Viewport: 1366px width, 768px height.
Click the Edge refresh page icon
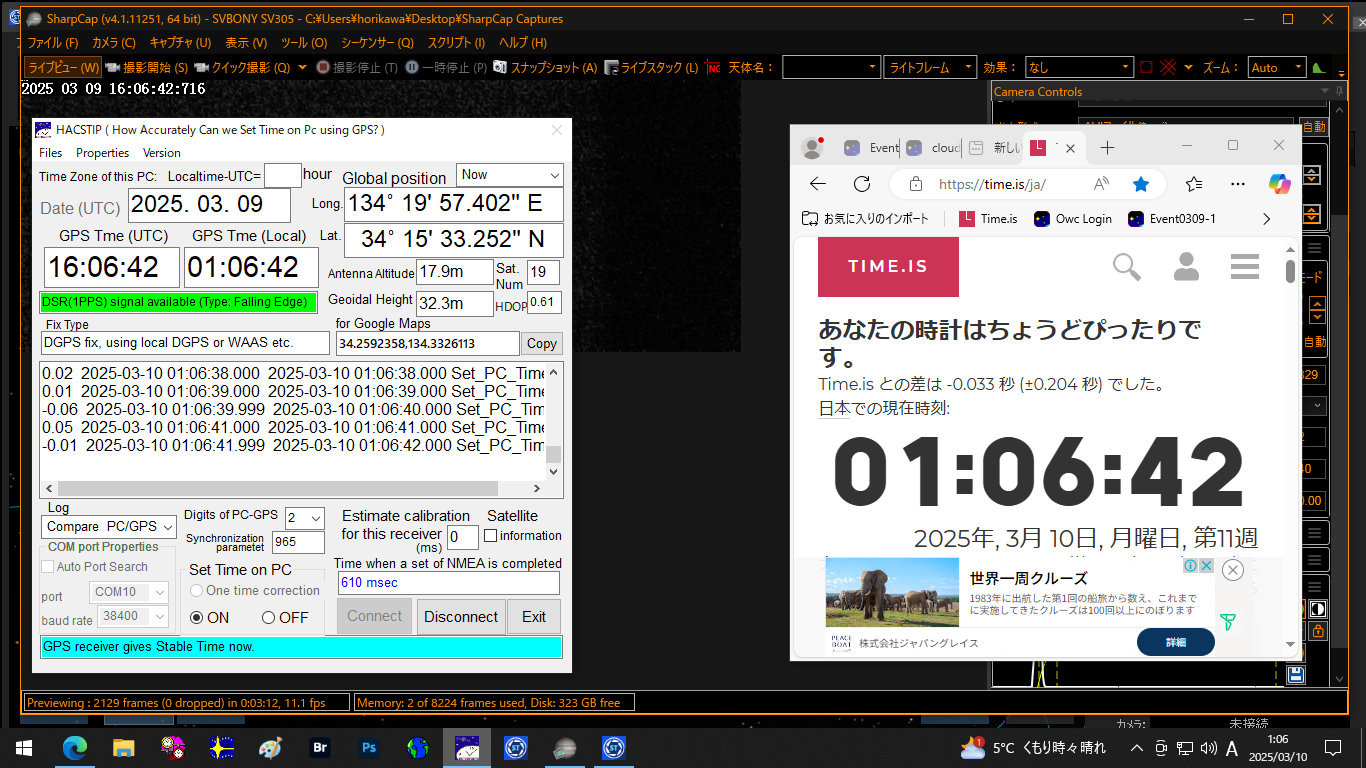[862, 184]
